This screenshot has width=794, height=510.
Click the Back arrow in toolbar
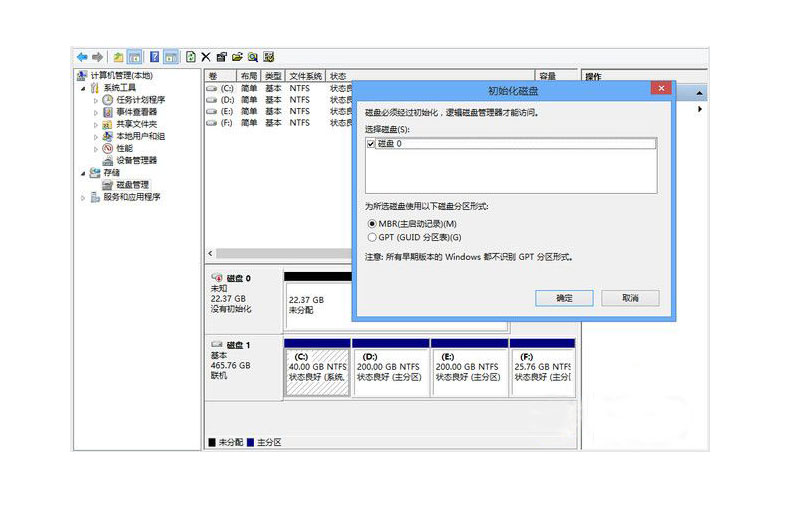tap(82, 57)
